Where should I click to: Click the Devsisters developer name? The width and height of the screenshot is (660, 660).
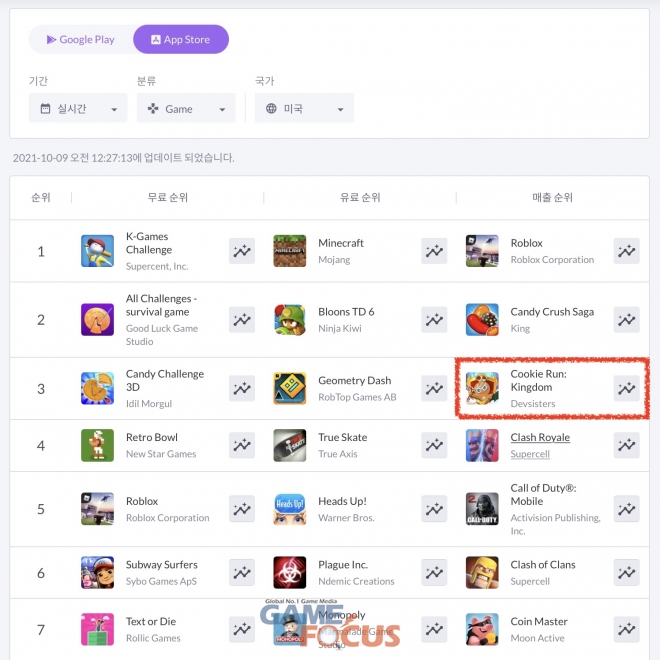click(533, 404)
